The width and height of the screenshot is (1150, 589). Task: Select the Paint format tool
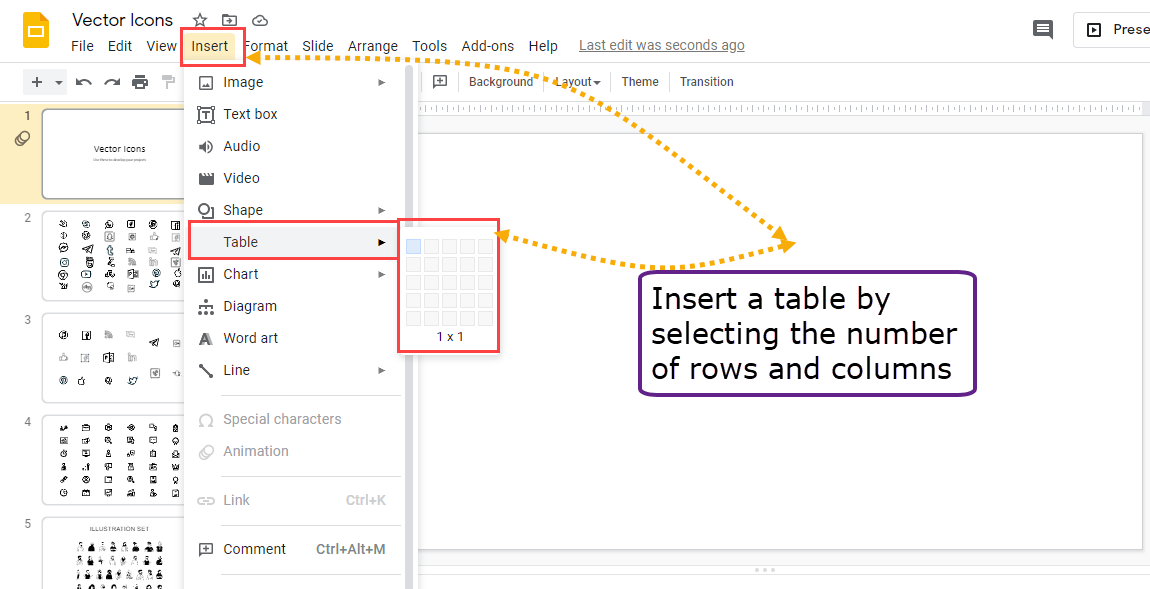point(168,82)
